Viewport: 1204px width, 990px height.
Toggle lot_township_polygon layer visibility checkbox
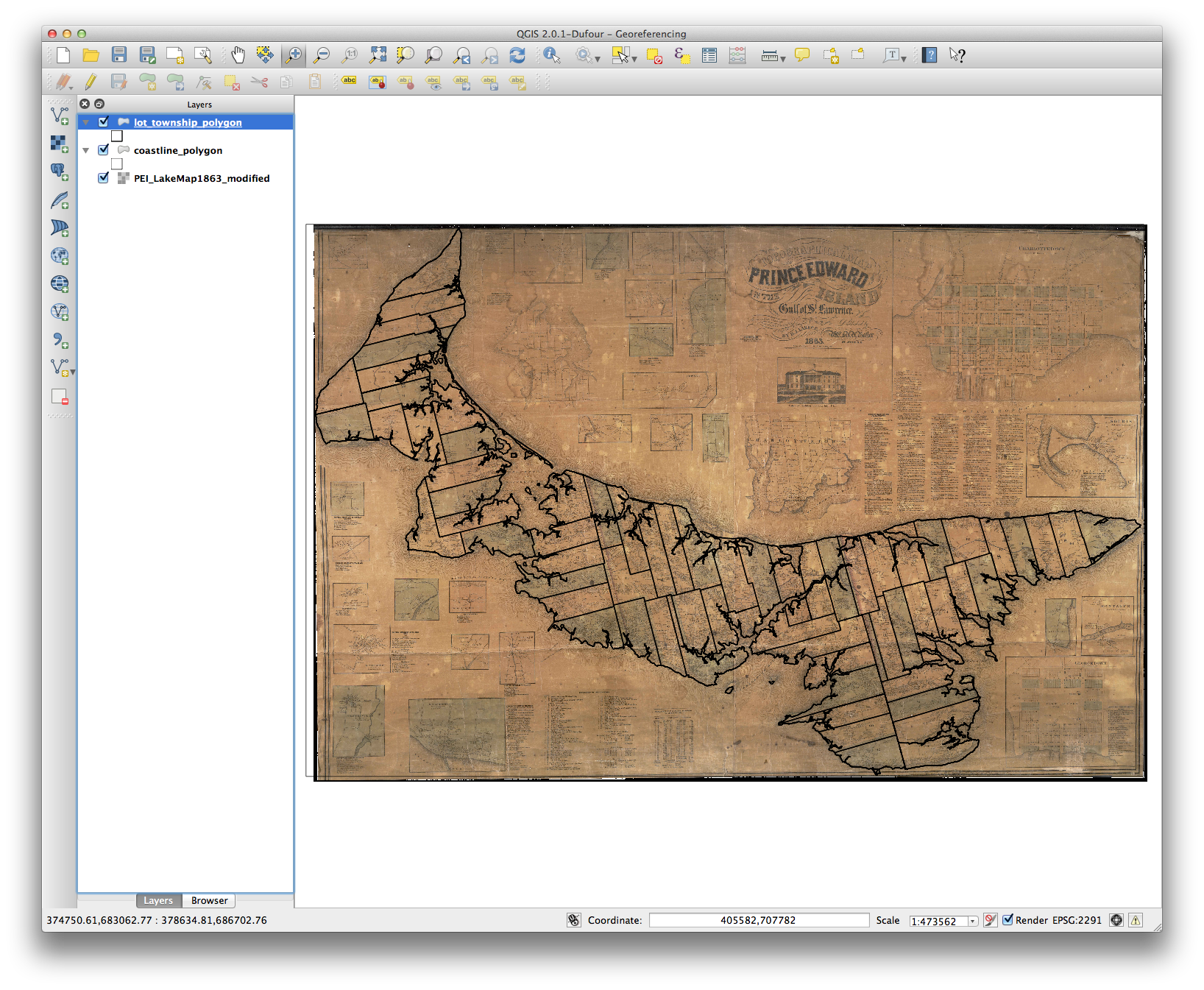(104, 122)
